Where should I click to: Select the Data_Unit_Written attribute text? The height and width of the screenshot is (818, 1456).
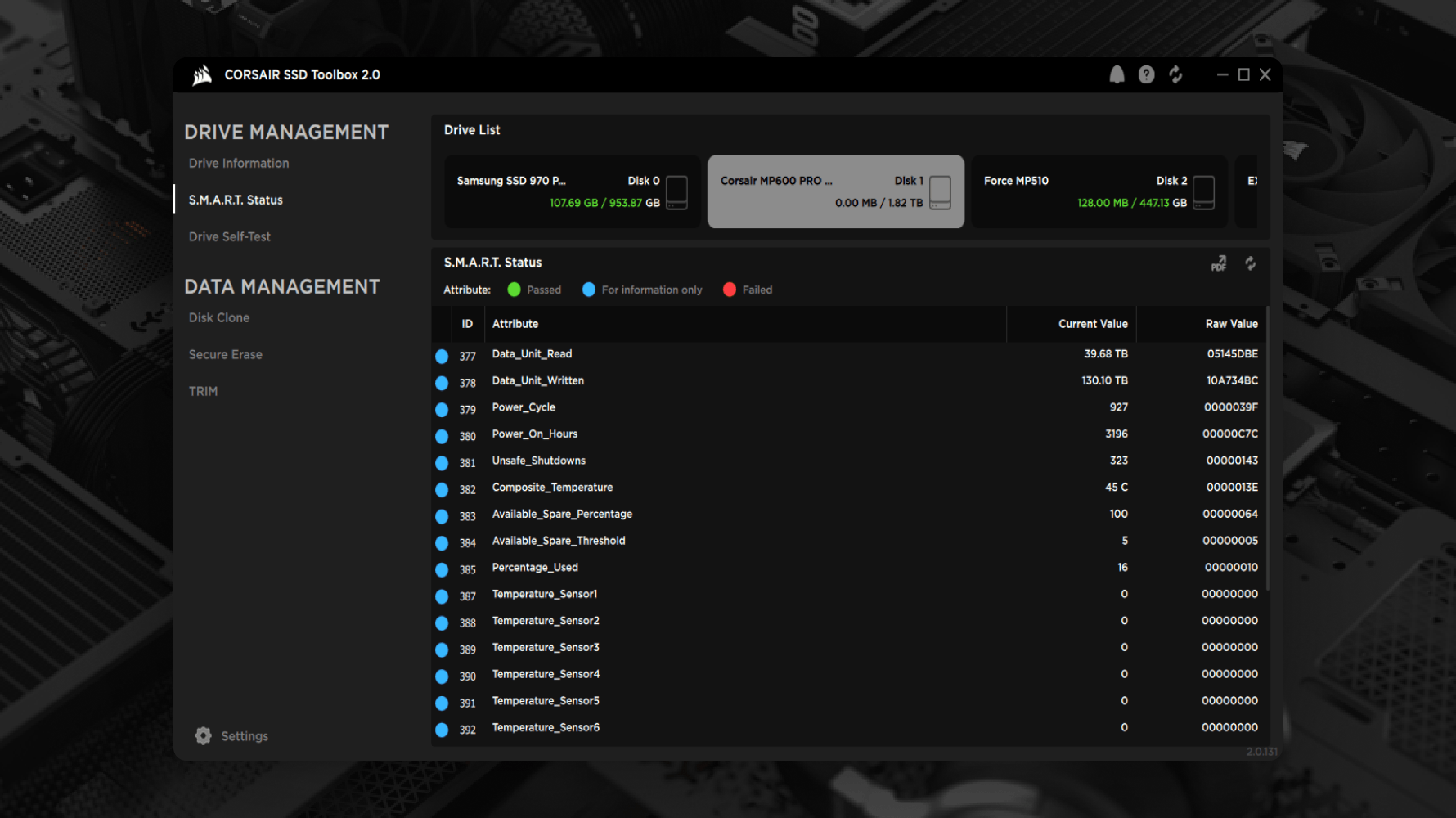538,380
